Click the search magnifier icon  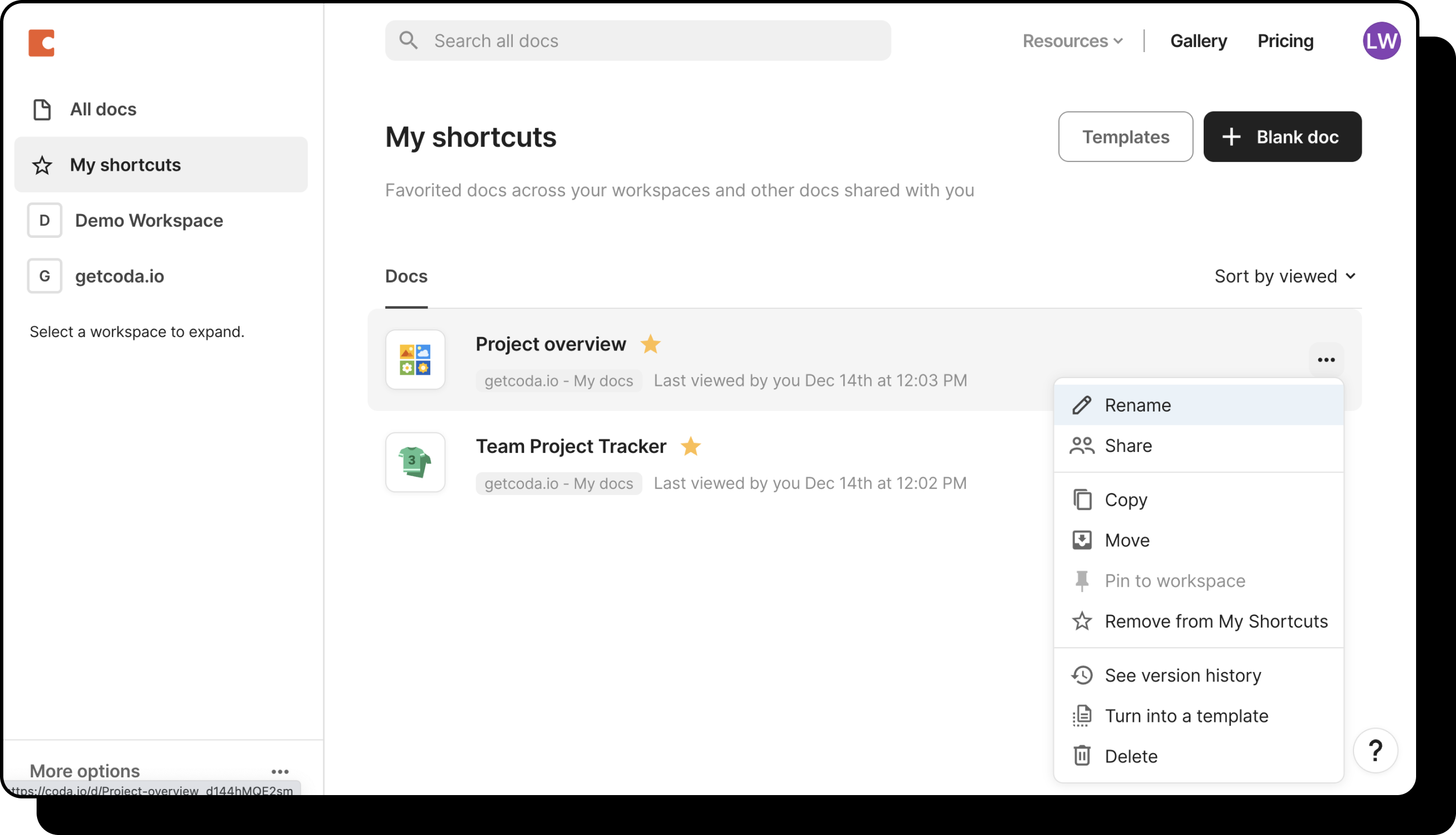tap(408, 40)
